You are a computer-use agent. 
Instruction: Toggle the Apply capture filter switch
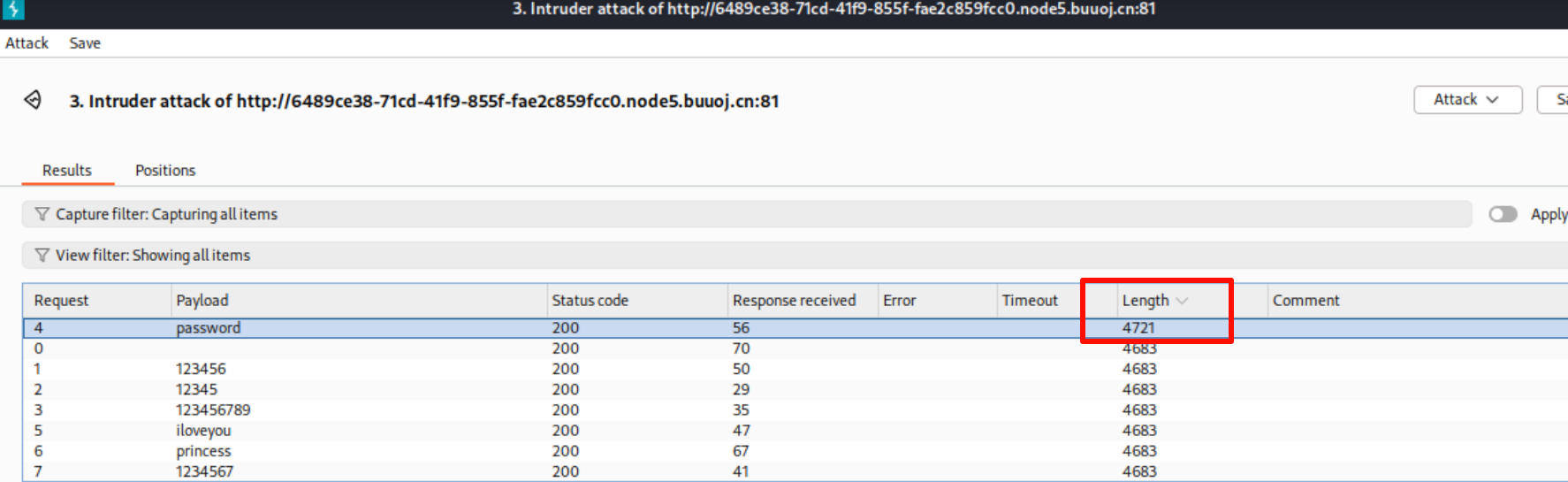pos(1502,214)
